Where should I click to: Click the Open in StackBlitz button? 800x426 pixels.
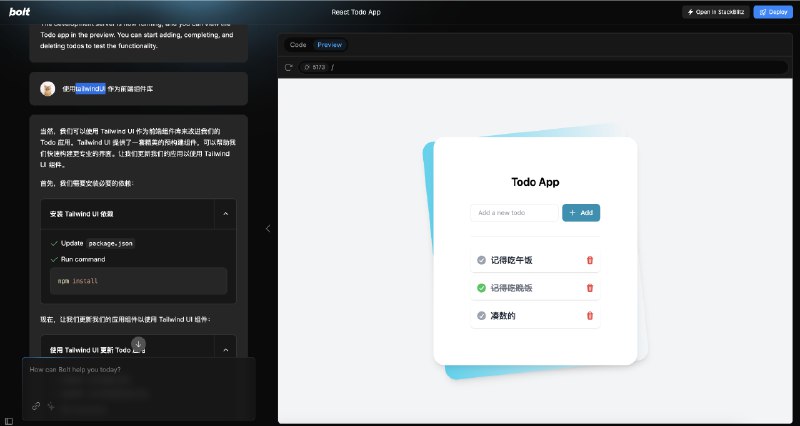point(716,12)
